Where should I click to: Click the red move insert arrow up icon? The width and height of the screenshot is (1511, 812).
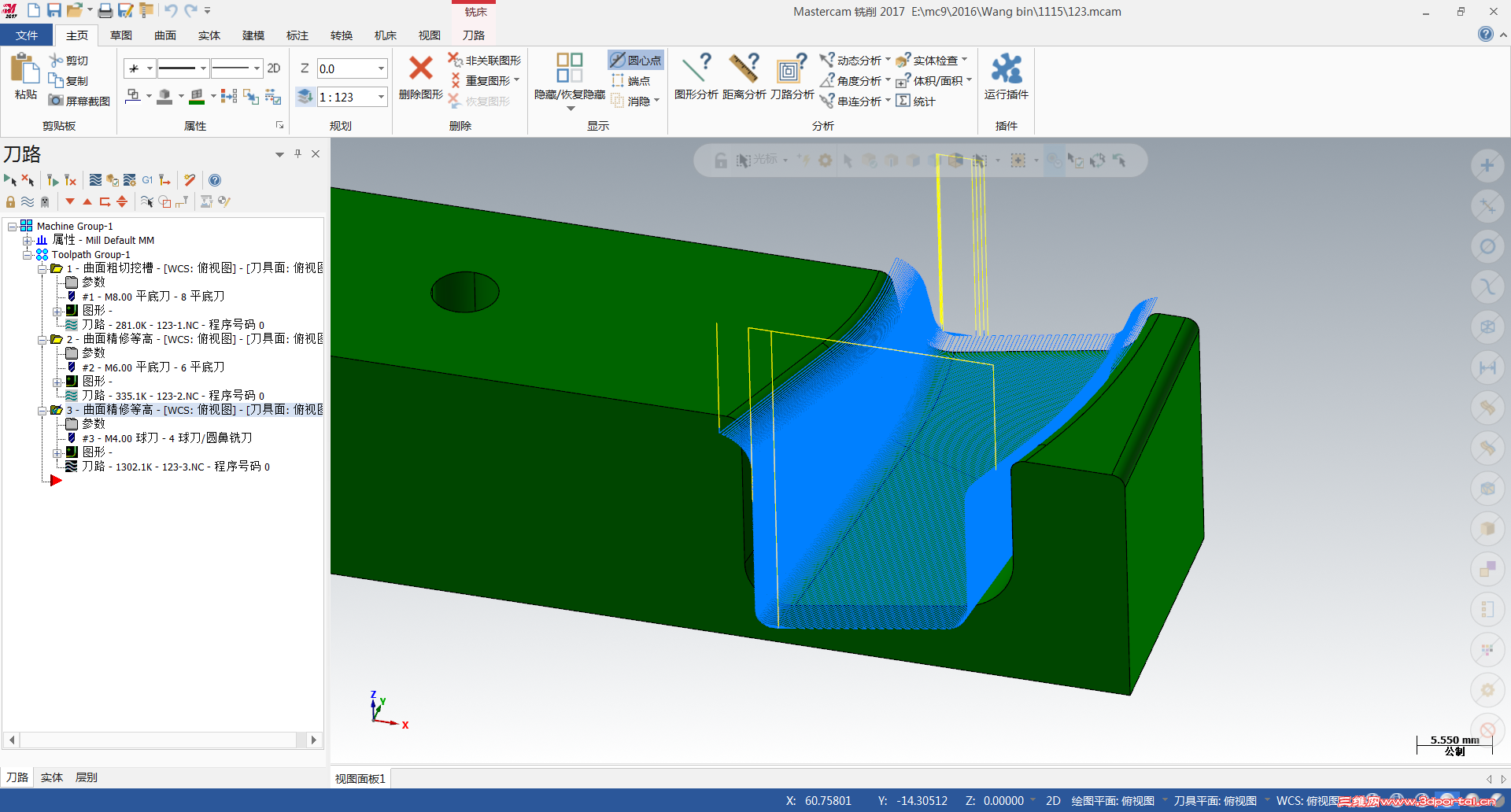point(87,201)
